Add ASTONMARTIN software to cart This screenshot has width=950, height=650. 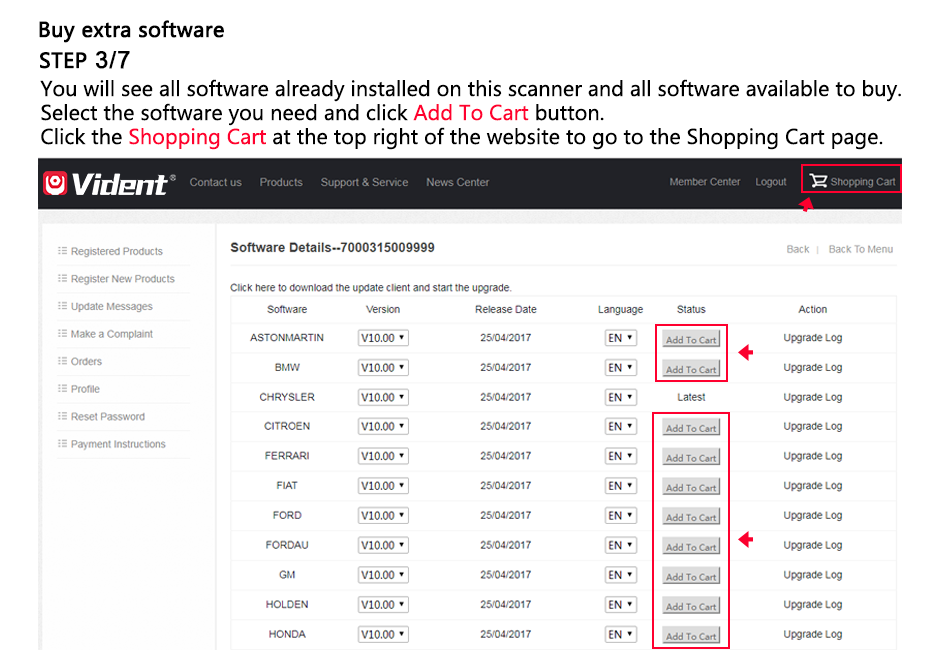tap(691, 339)
